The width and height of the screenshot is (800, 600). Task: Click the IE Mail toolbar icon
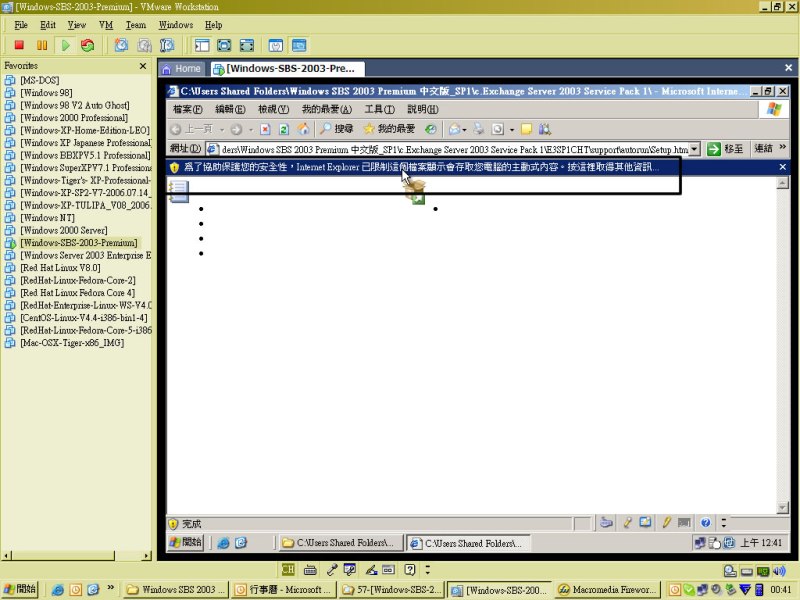coord(455,129)
